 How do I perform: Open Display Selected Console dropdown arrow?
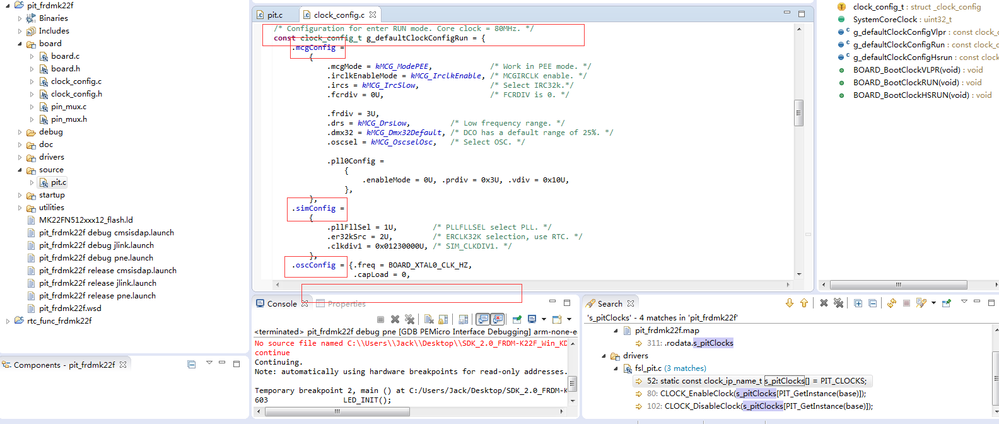point(544,319)
